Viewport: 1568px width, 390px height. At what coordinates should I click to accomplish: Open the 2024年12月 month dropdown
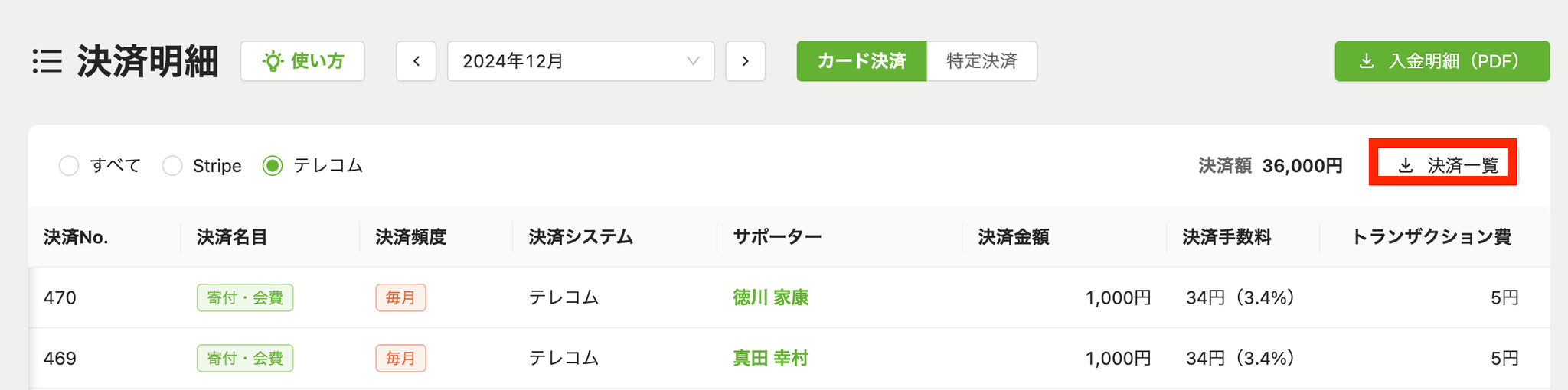tap(581, 61)
